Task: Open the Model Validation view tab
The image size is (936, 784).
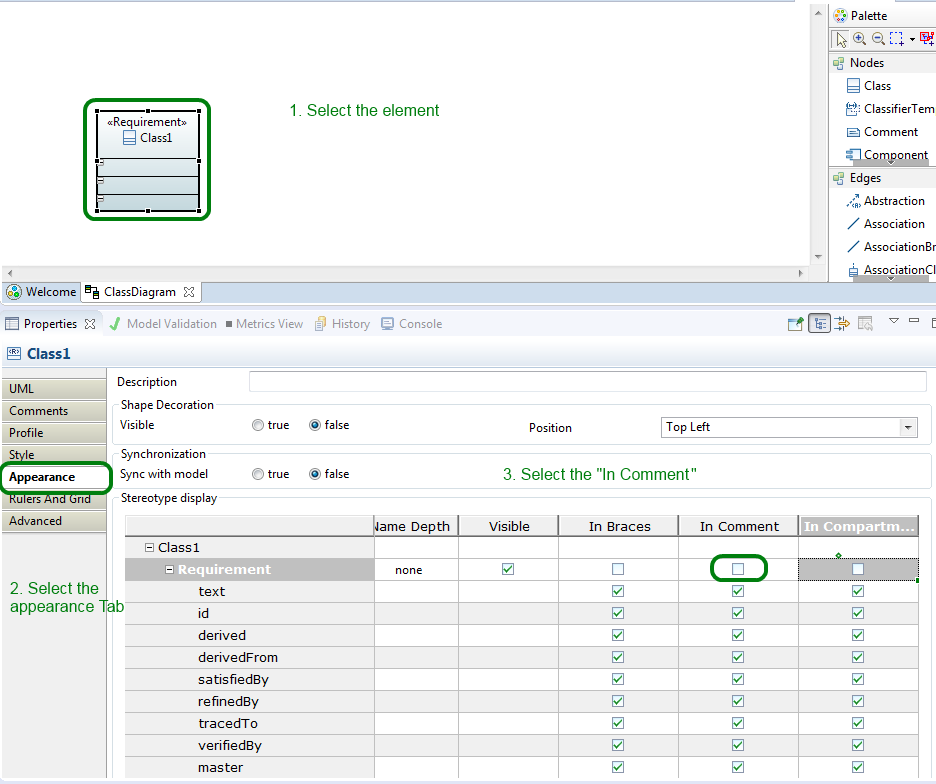Action: tap(164, 324)
